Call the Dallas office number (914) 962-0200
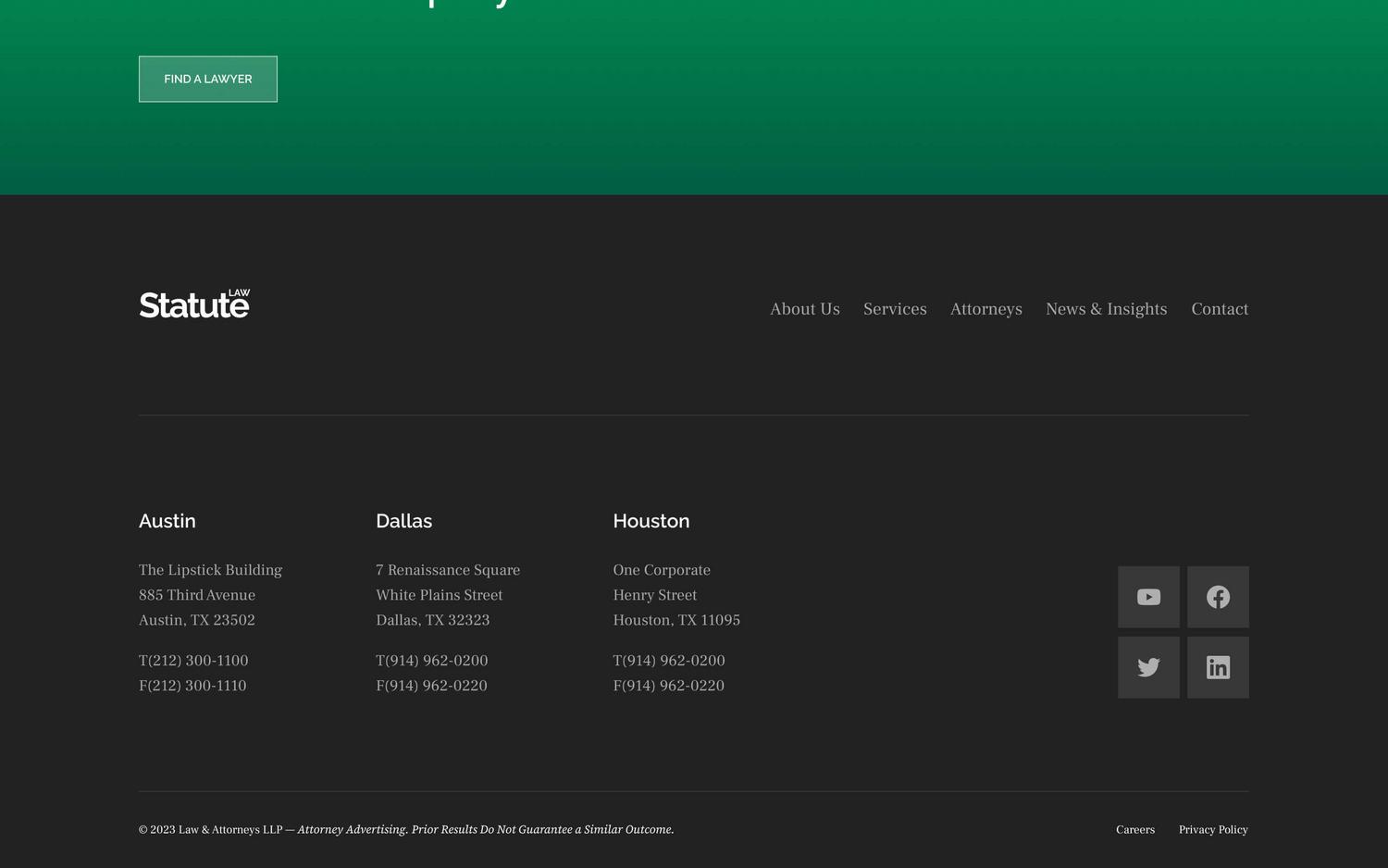Image resolution: width=1388 pixels, height=868 pixels. pos(432,660)
